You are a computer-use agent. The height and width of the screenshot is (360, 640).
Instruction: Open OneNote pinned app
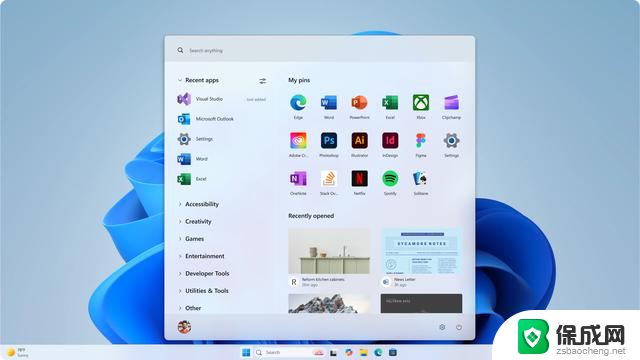click(x=298, y=182)
